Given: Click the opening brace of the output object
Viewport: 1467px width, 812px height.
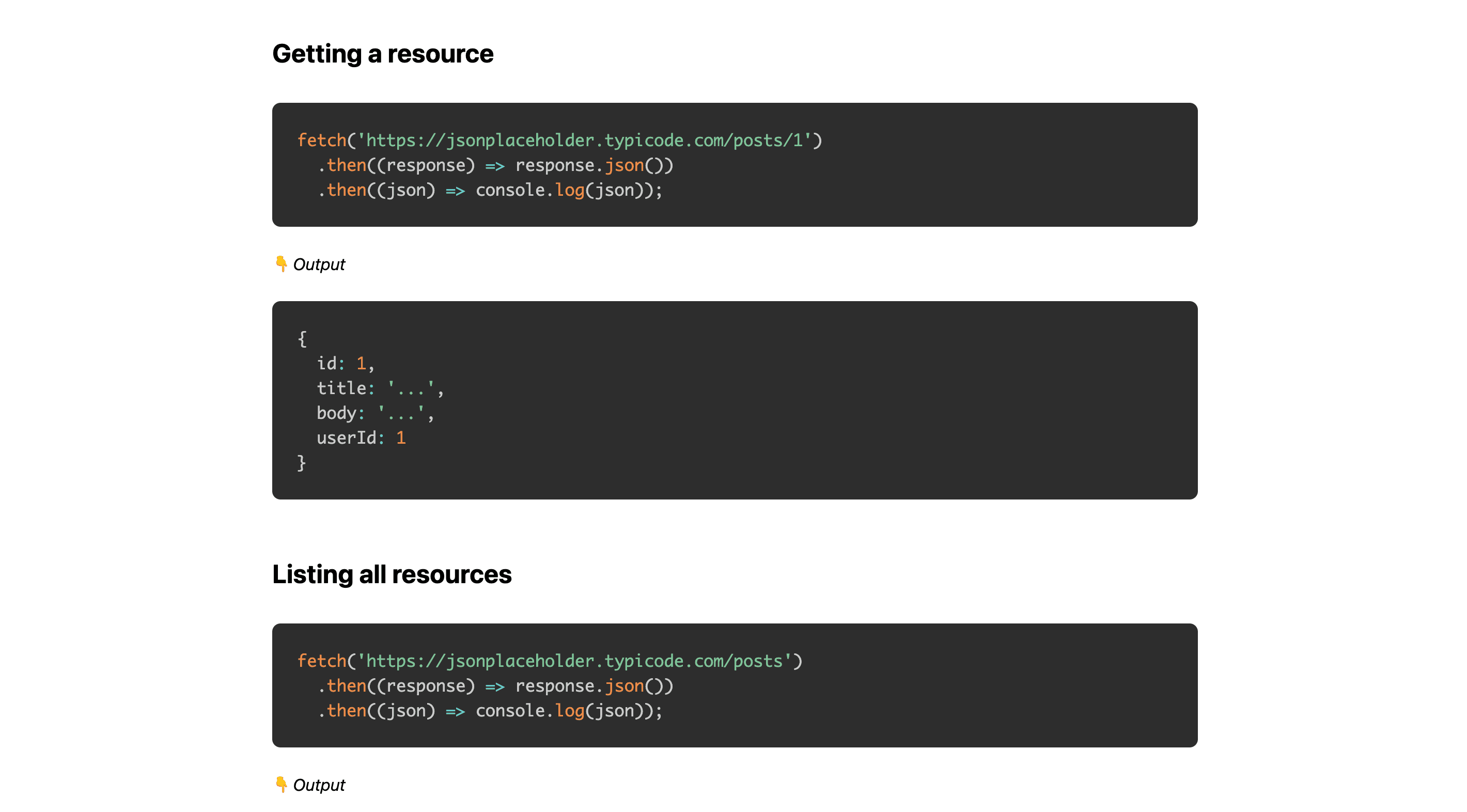Looking at the screenshot, I should tap(302, 339).
